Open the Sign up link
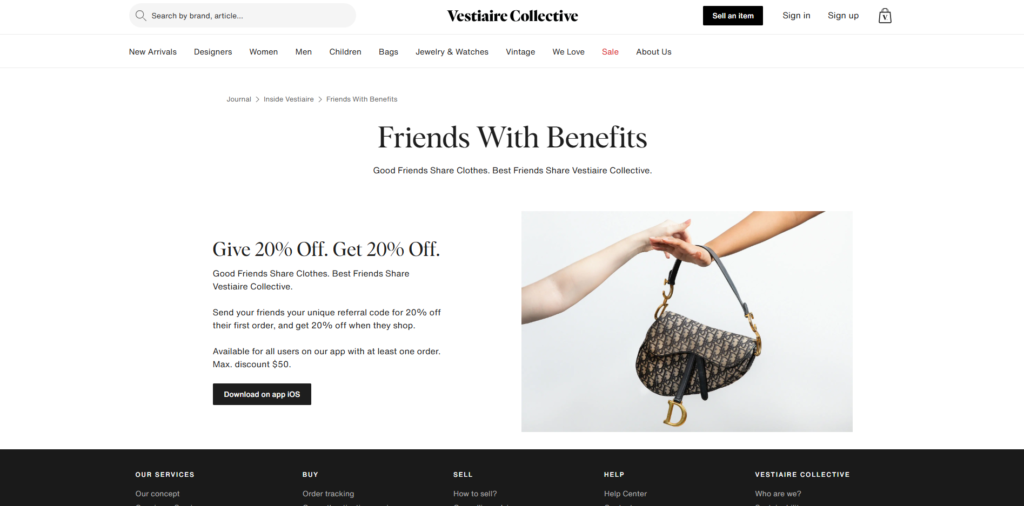1024x506 pixels. coord(843,16)
